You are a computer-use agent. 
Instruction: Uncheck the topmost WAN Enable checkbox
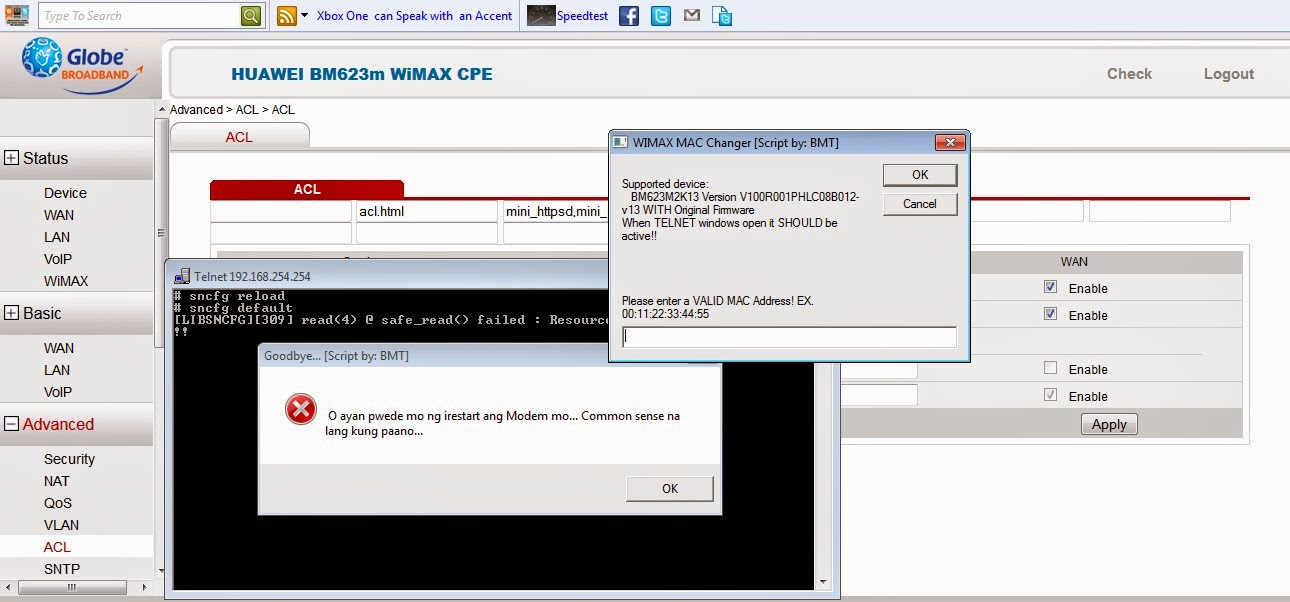1050,287
